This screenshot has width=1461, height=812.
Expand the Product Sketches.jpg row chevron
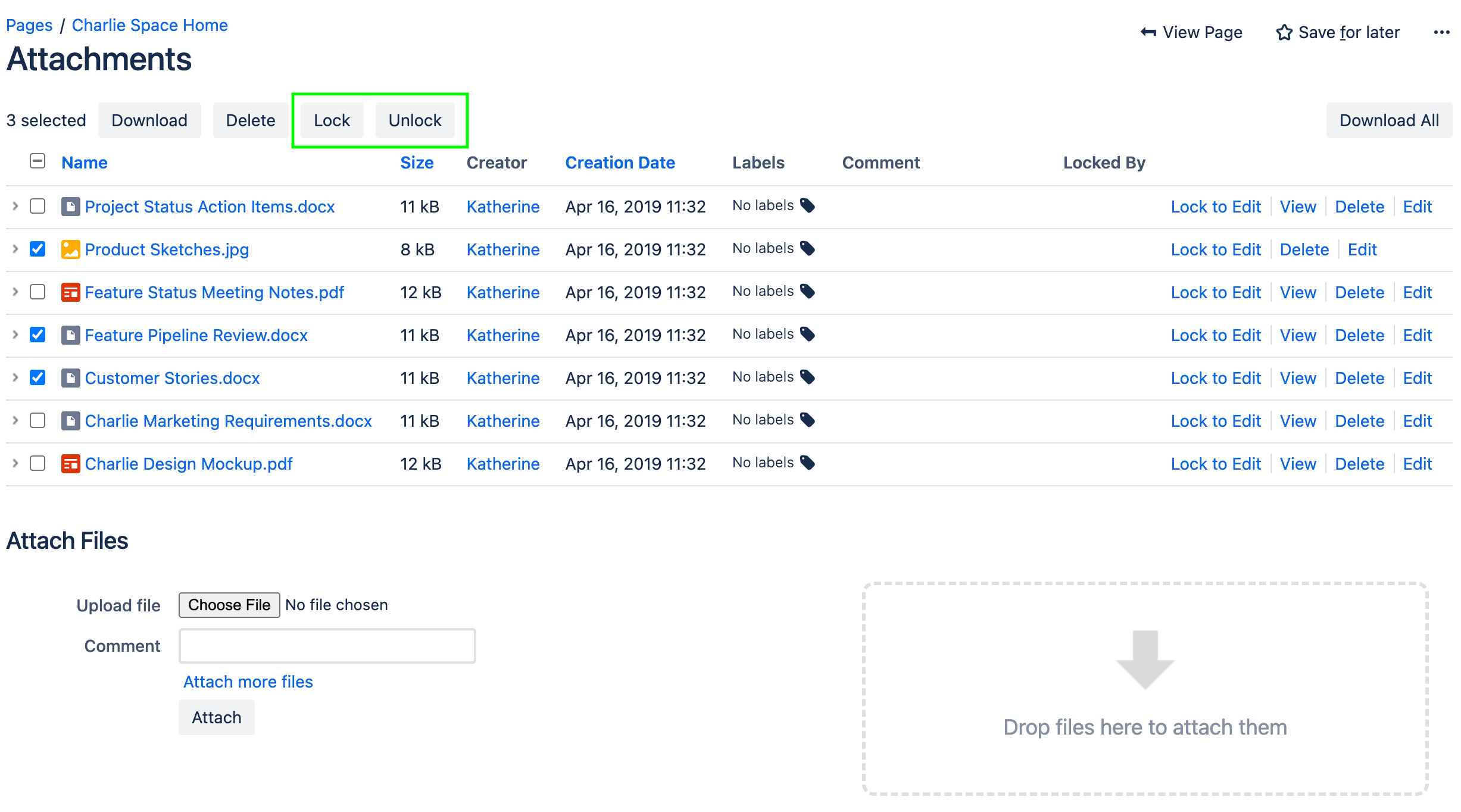15,249
